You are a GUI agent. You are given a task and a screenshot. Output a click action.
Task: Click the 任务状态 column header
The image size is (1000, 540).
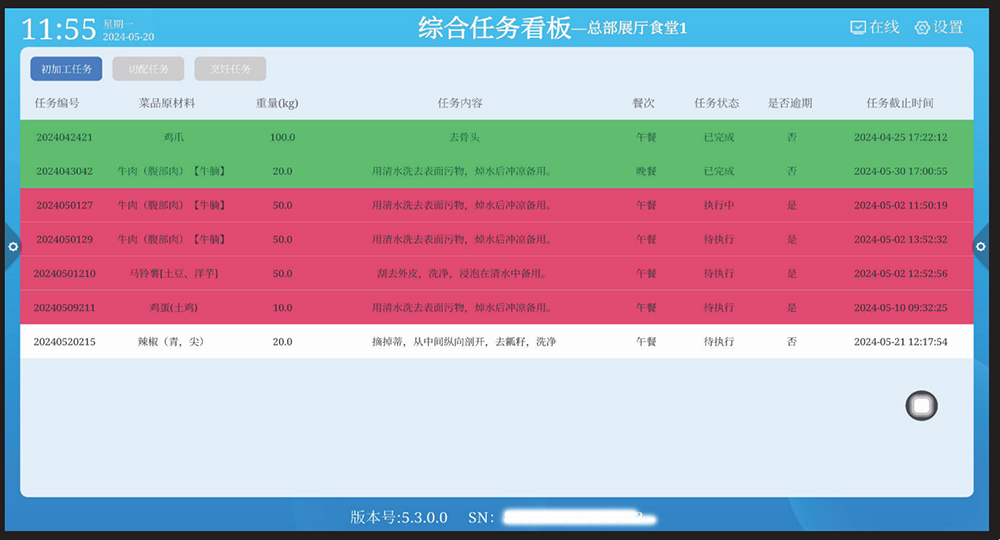717,103
